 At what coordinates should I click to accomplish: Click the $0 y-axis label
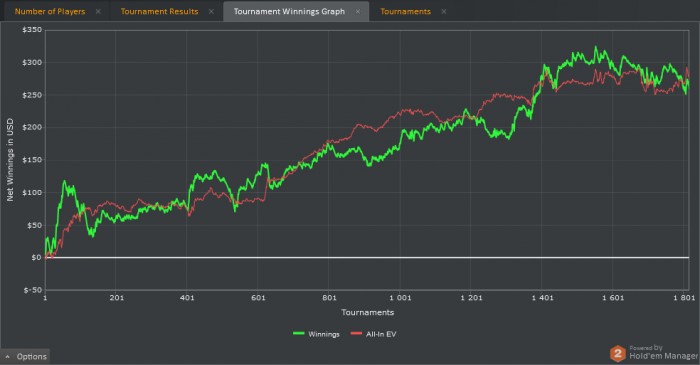pos(36,257)
